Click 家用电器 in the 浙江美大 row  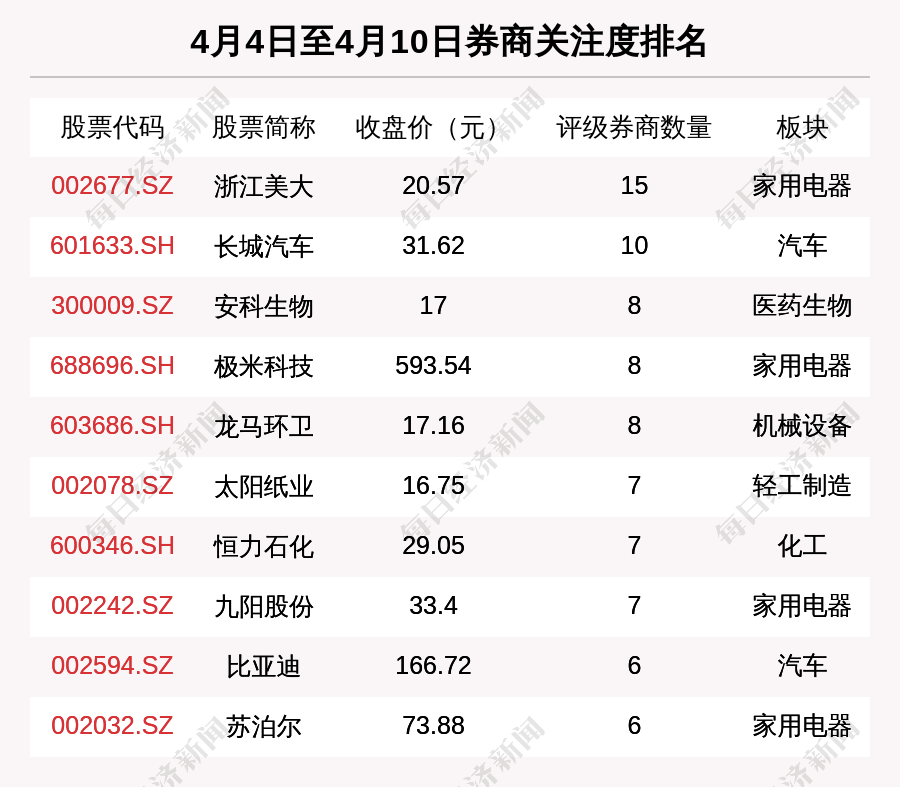[x=802, y=187]
